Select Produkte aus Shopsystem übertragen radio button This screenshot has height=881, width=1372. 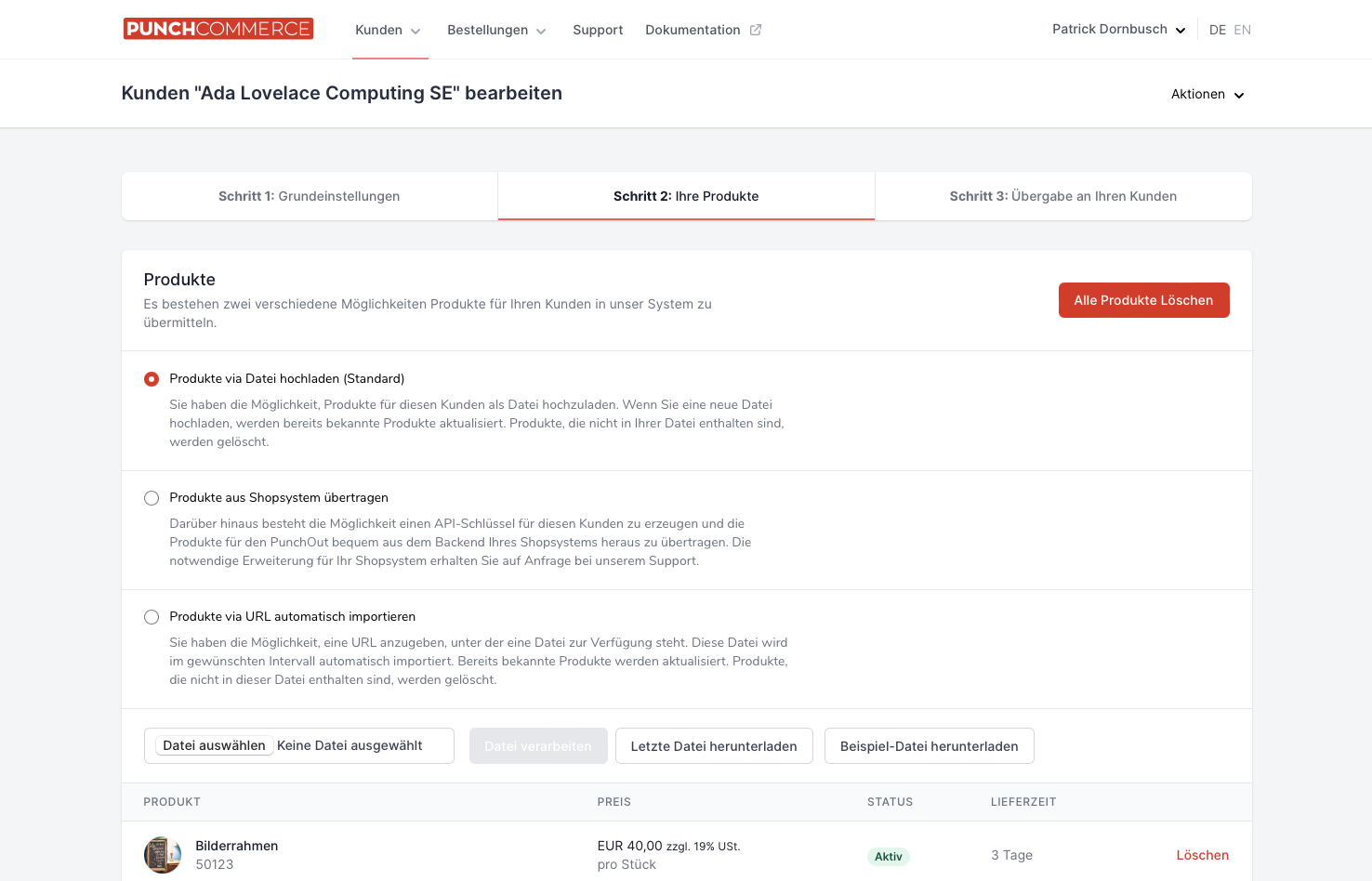(x=152, y=498)
